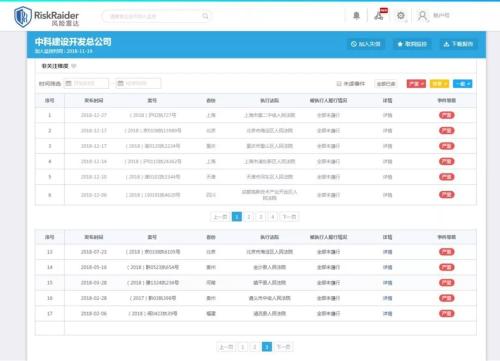Image resolution: width=500 pixels, height=361 pixels.
Task: Click the download report button in header
Action: tap(458, 44)
